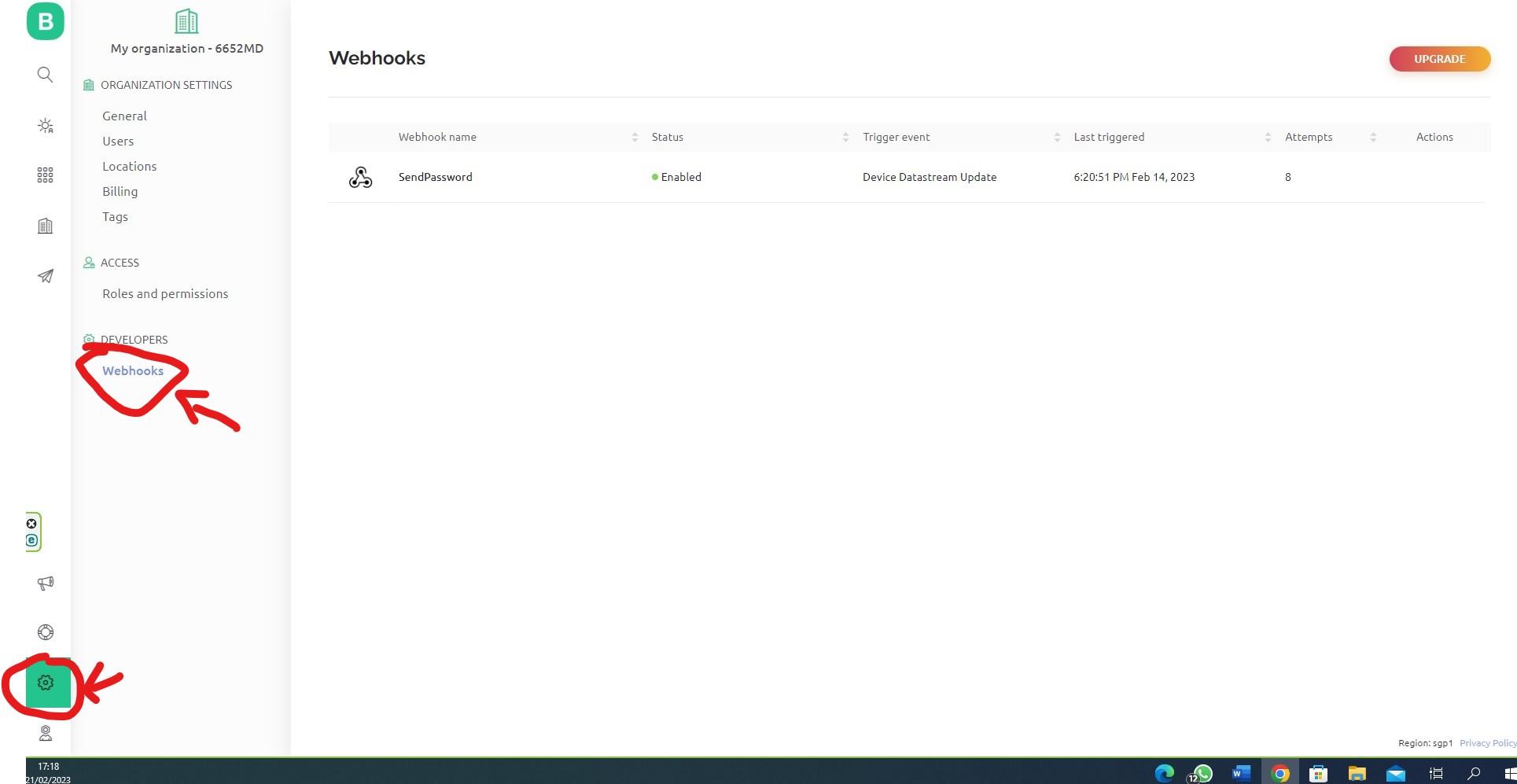1517x784 pixels.
Task: Open Microsoft Word from the taskbar
Action: pos(1241,773)
